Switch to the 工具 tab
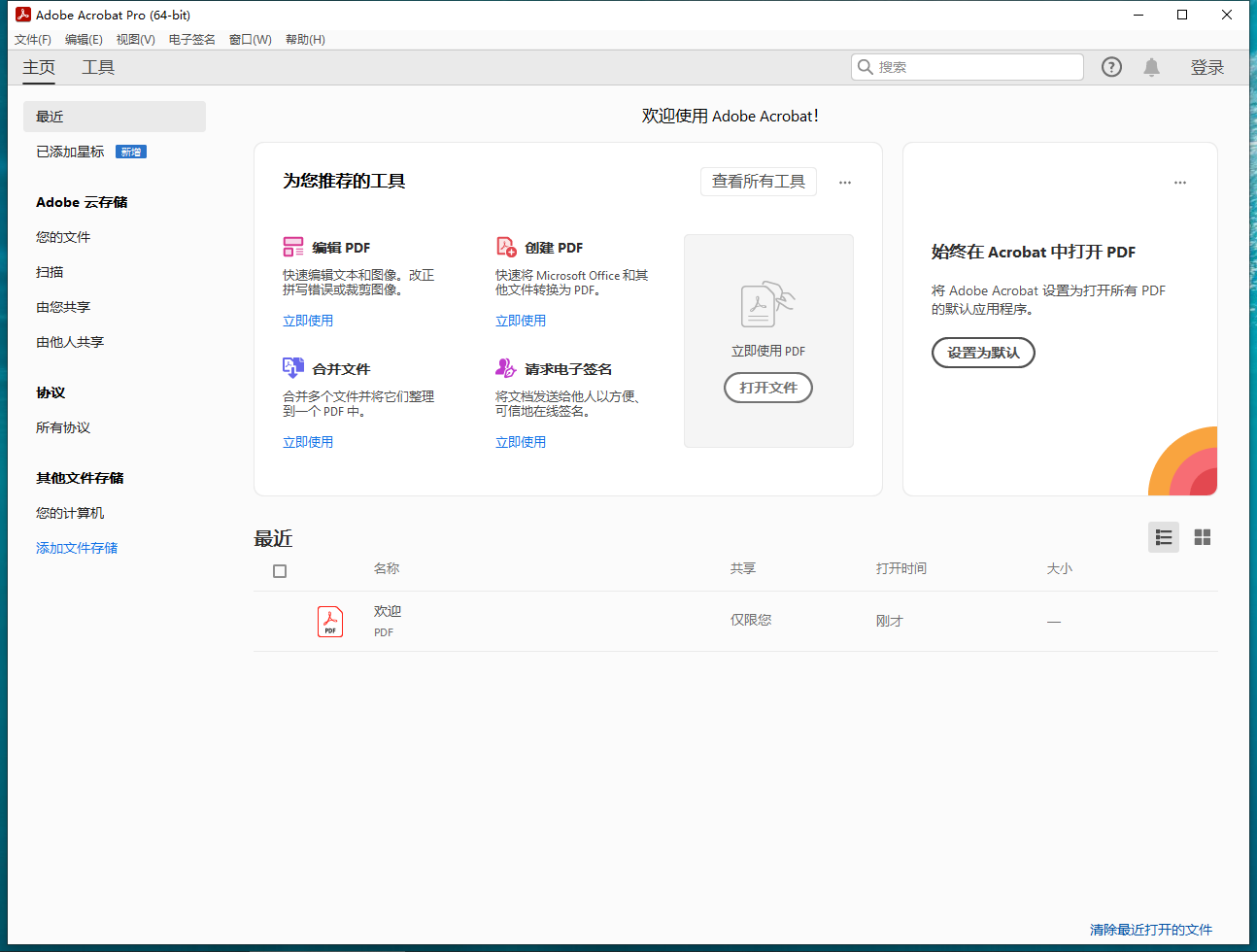This screenshot has width=1257, height=952. point(97,67)
